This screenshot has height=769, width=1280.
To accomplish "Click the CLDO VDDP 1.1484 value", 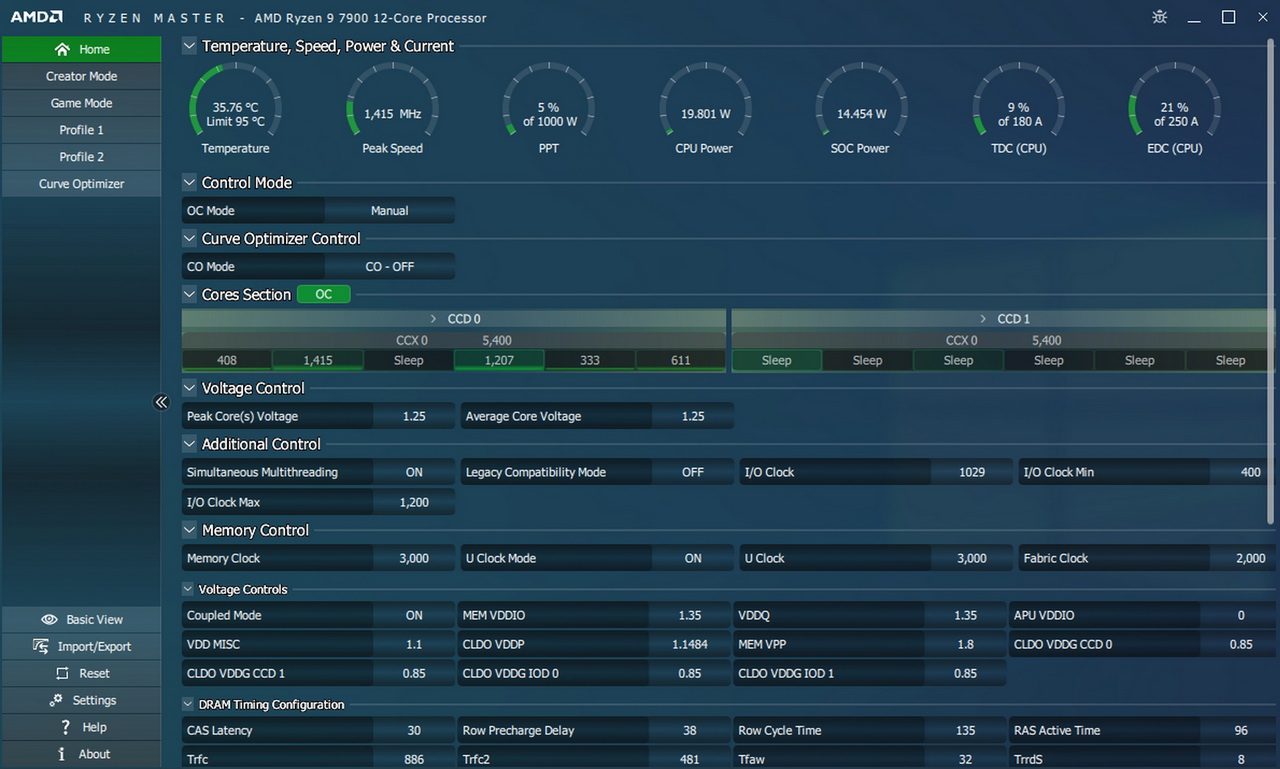I will [x=690, y=644].
